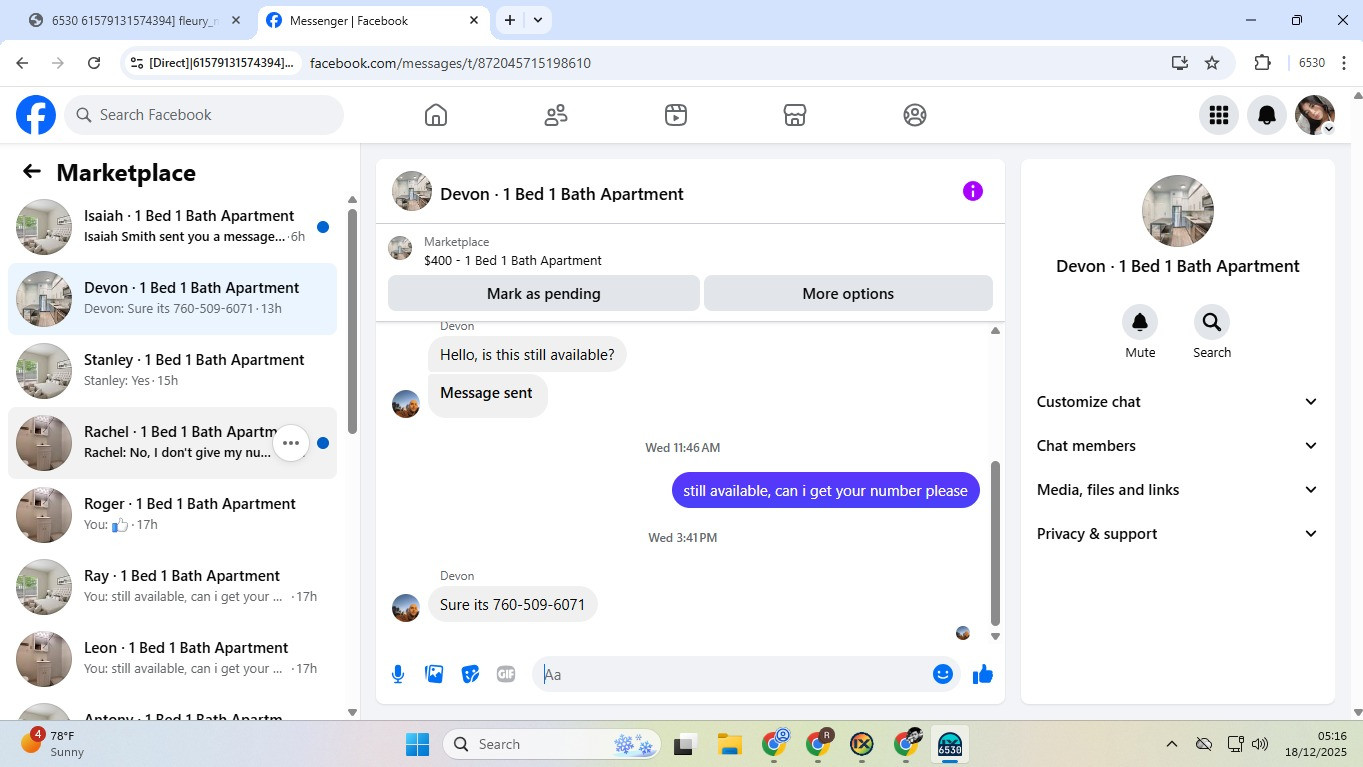
Task: Click the Facebook logo icon
Action: coord(36,115)
